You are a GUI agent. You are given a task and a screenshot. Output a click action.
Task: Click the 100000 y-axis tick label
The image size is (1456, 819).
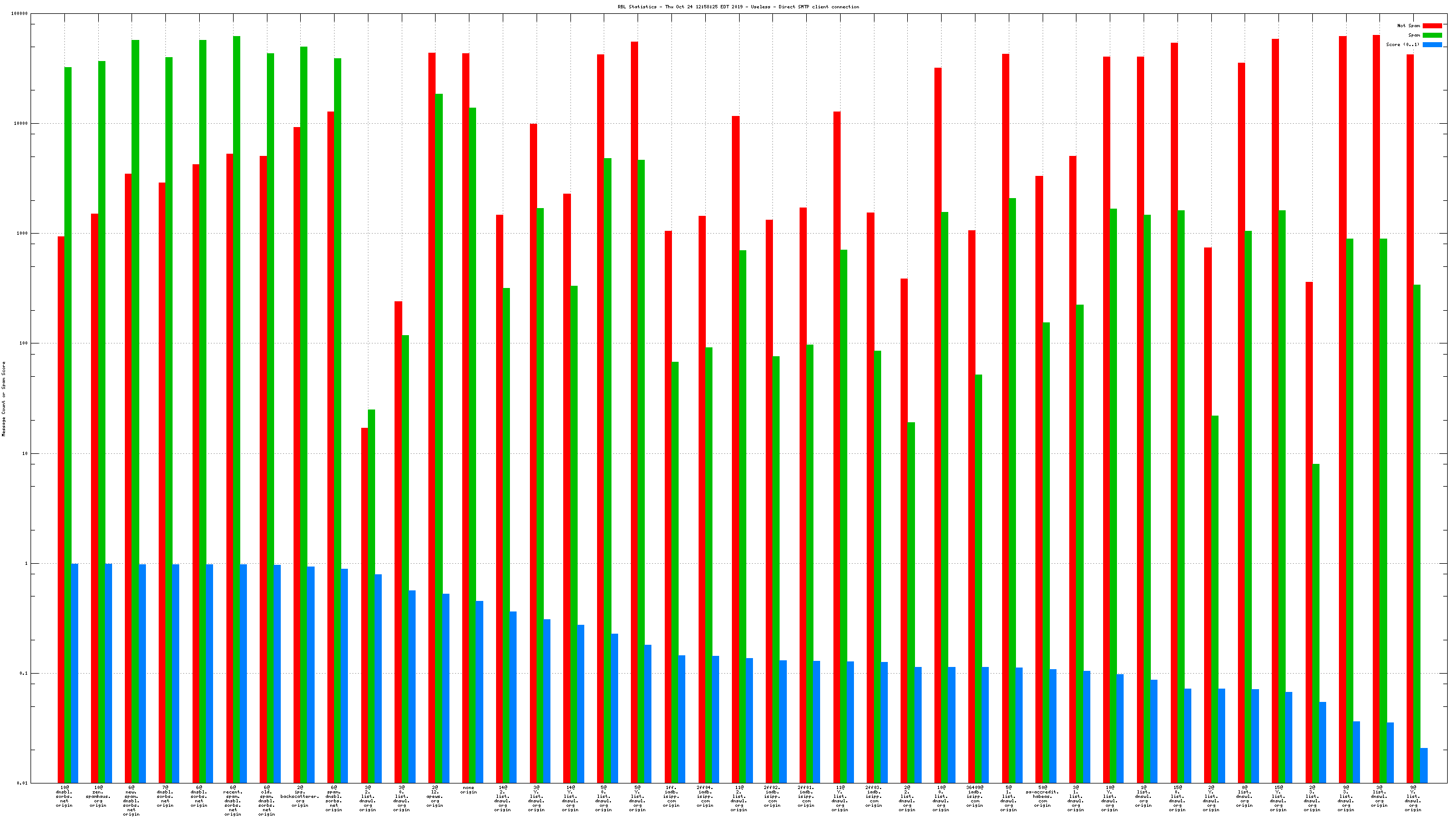pyautogui.click(x=19, y=13)
